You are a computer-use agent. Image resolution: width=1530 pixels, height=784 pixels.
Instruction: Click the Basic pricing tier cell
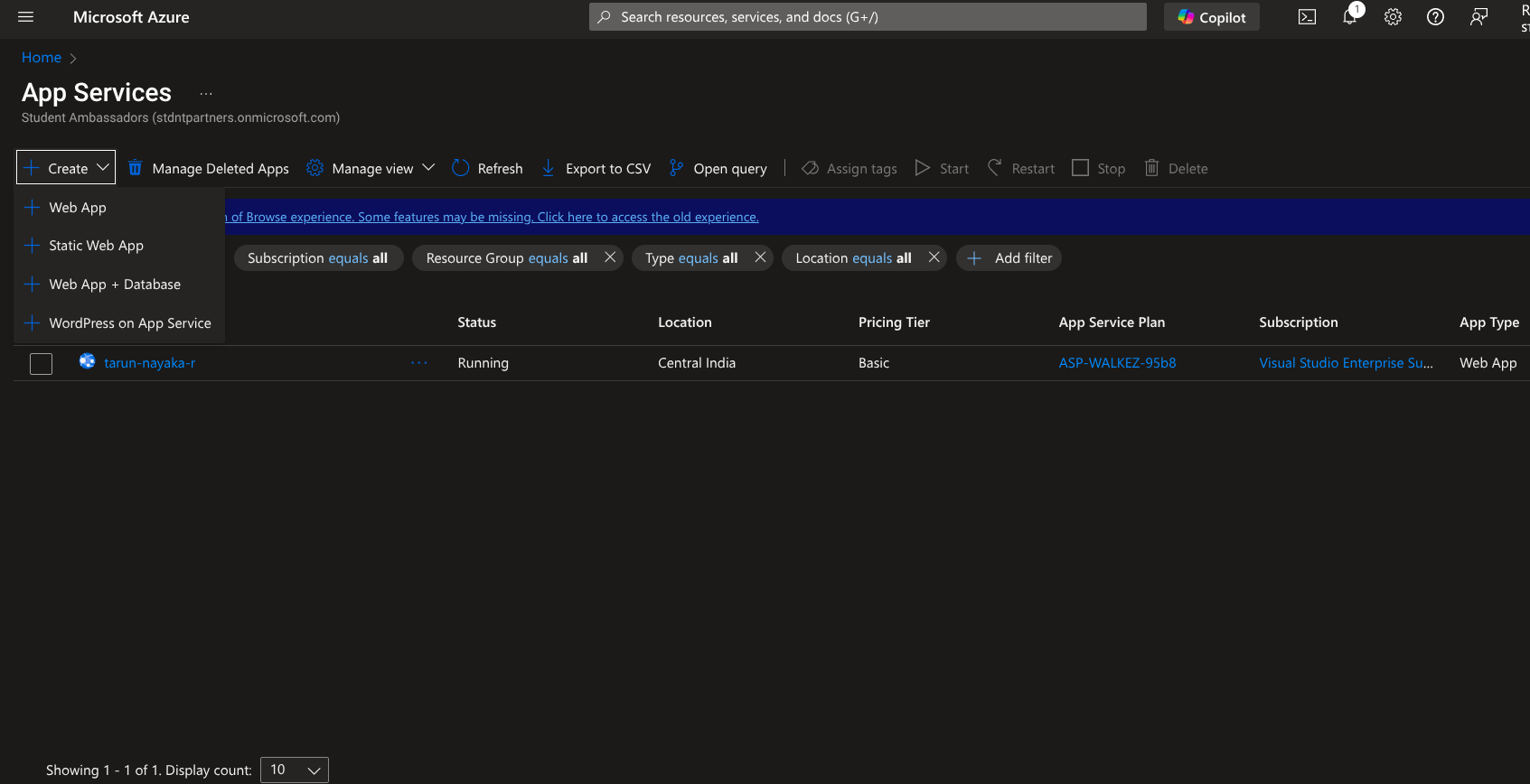[874, 363]
